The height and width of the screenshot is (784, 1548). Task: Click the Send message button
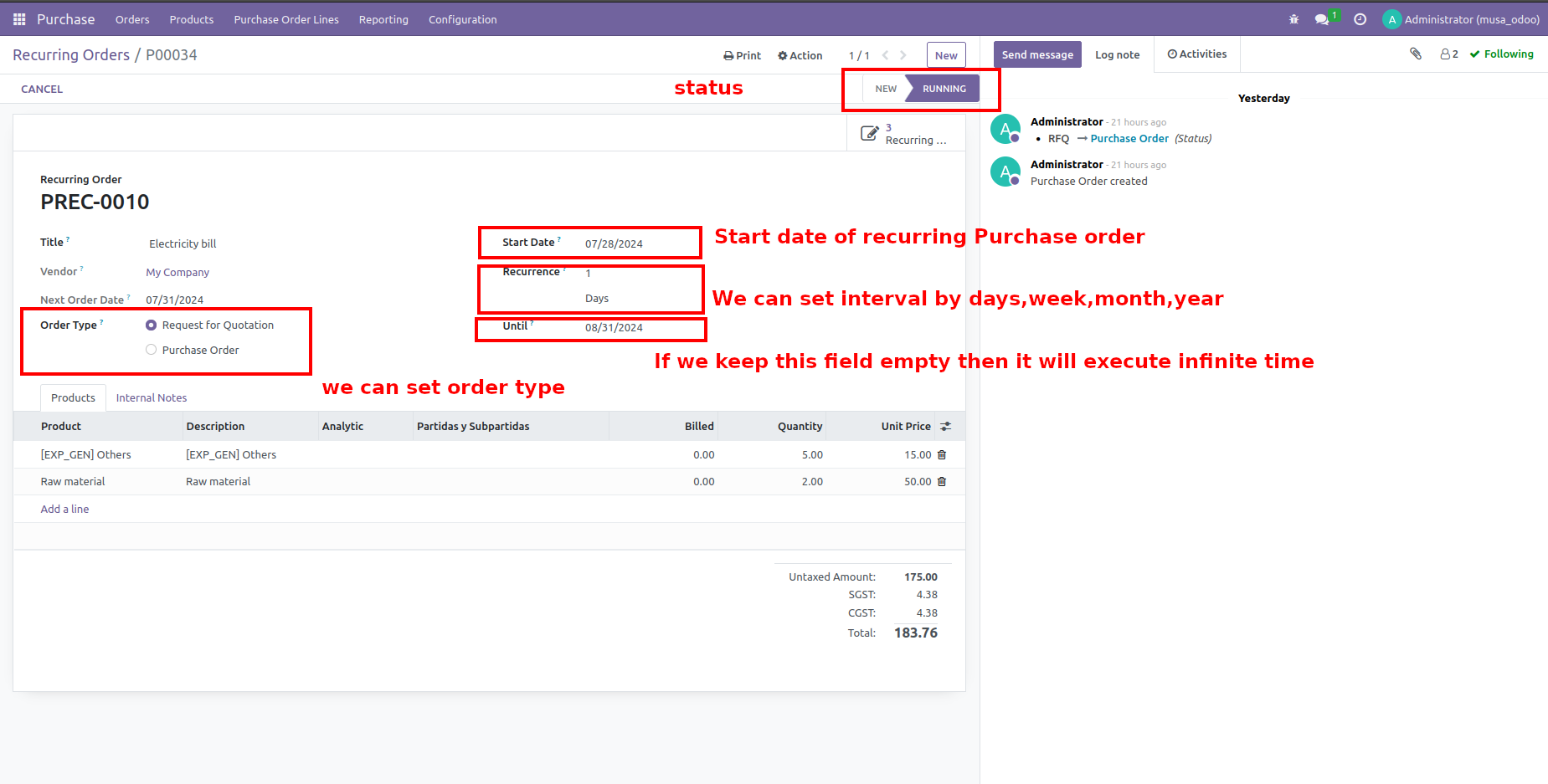(1037, 54)
